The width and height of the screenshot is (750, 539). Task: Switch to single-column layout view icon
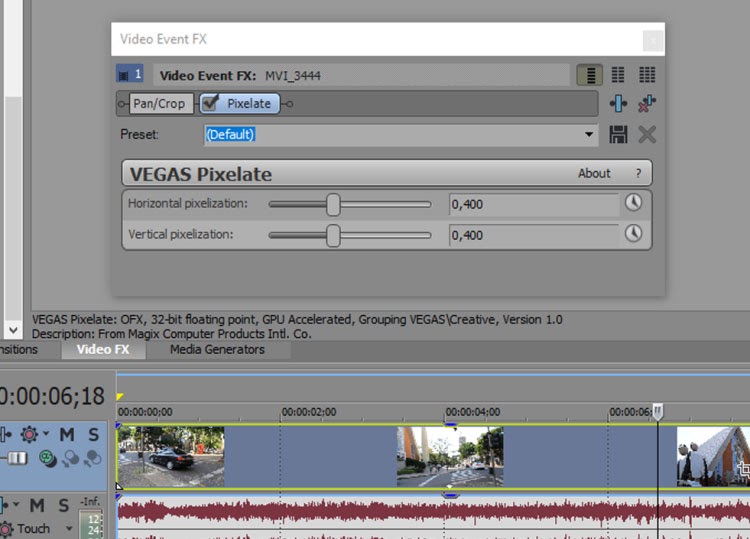tap(590, 75)
